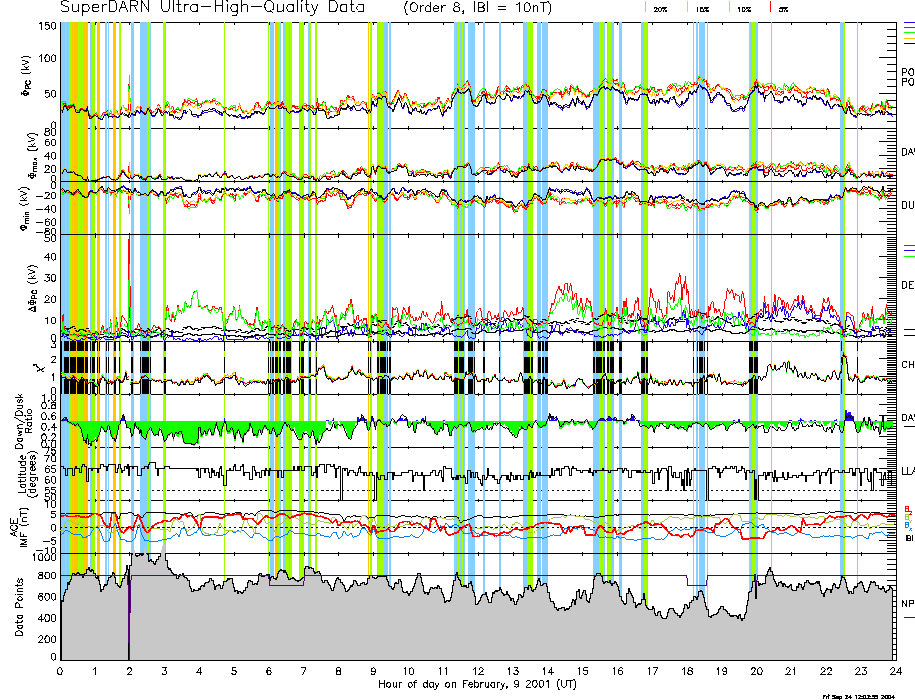Screen dimensions: 915x700
Task: Click the light blue 20% legend marker
Action: click(647, 7)
